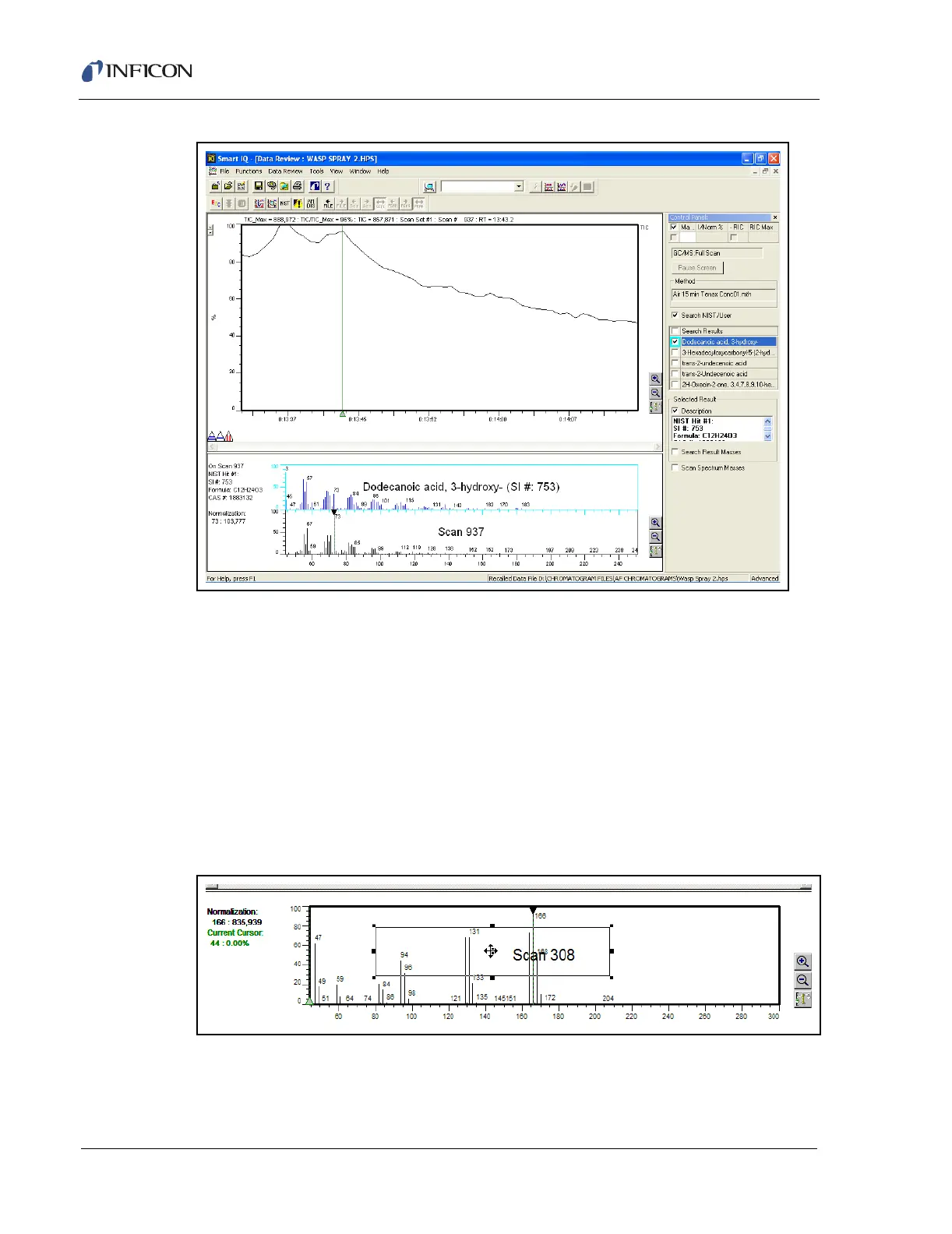The image size is (952, 1234).
Task: Open the toolbar combo box dropdown
Action: click(519, 187)
